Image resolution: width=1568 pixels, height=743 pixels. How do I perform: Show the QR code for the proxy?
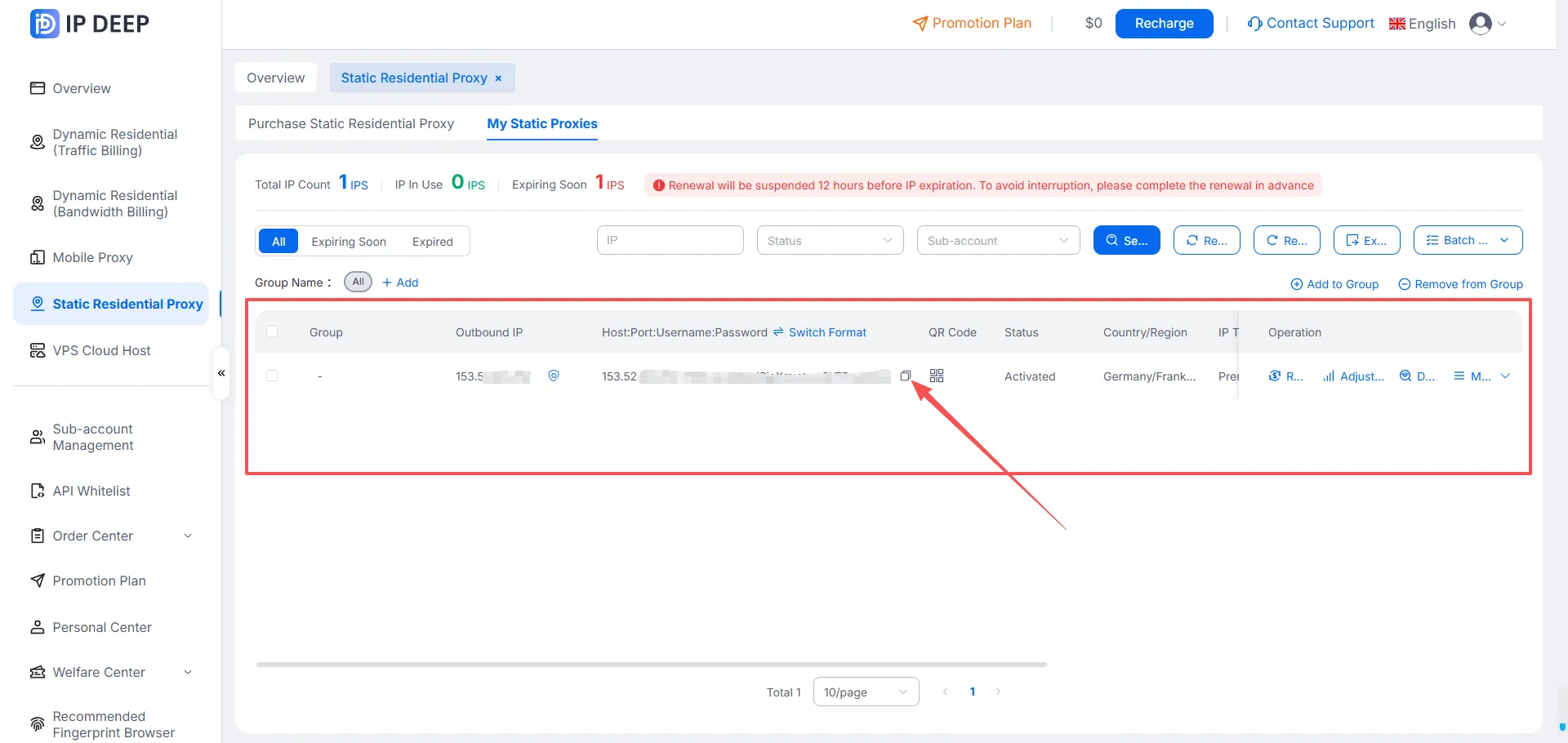pos(937,376)
